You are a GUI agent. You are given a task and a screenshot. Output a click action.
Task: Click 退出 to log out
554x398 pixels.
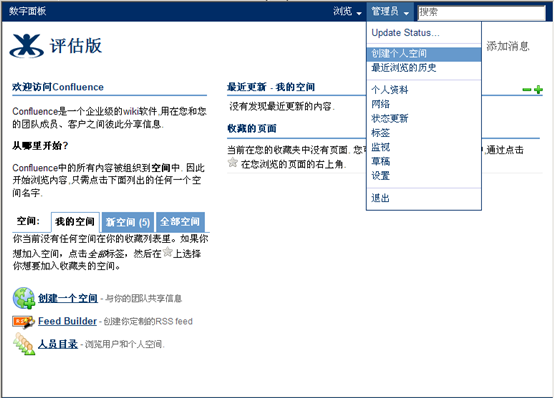(x=424, y=198)
